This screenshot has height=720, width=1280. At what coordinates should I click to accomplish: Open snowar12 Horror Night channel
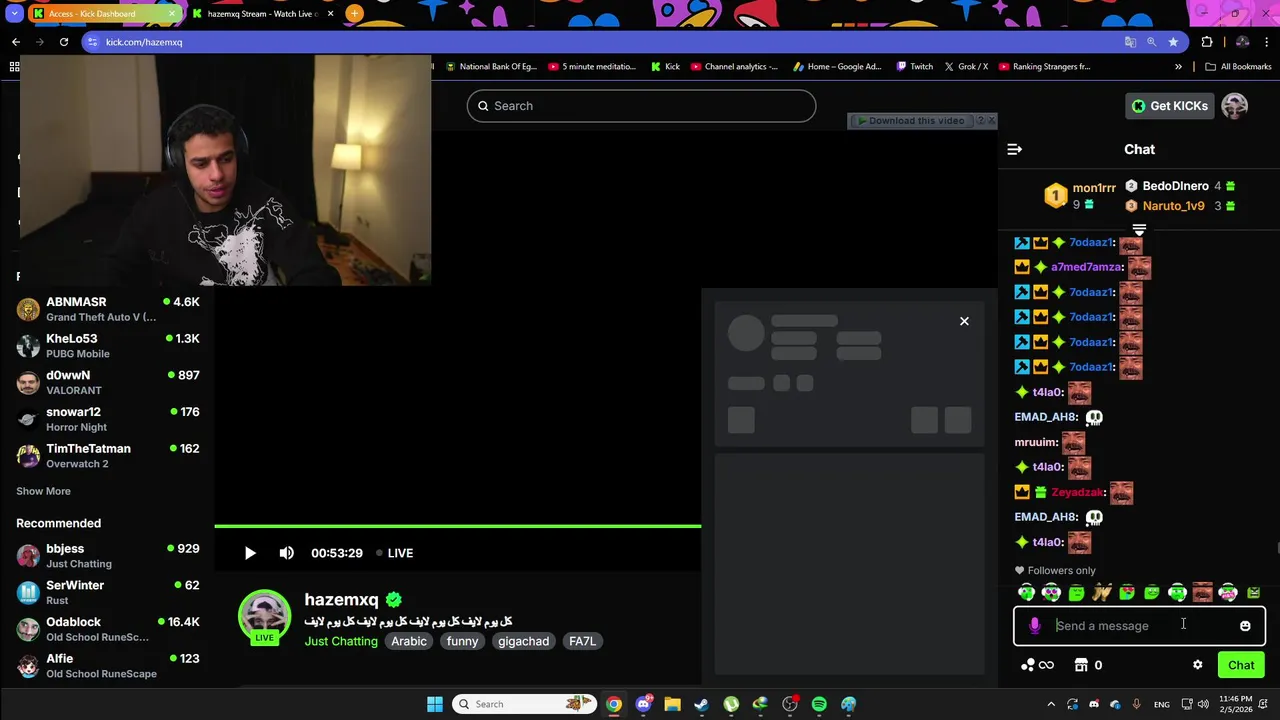tap(108, 419)
